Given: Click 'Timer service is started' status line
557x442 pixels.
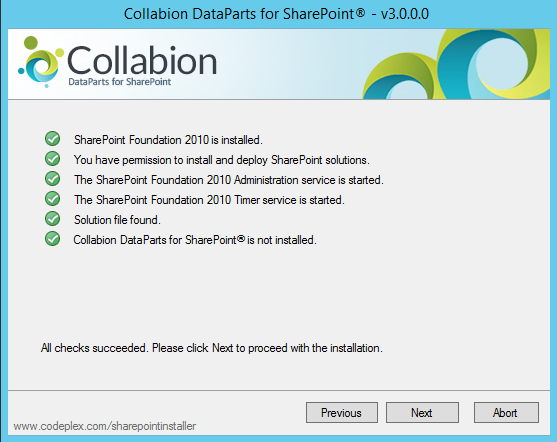Looking at the screenshot, I should click(209, 200).
